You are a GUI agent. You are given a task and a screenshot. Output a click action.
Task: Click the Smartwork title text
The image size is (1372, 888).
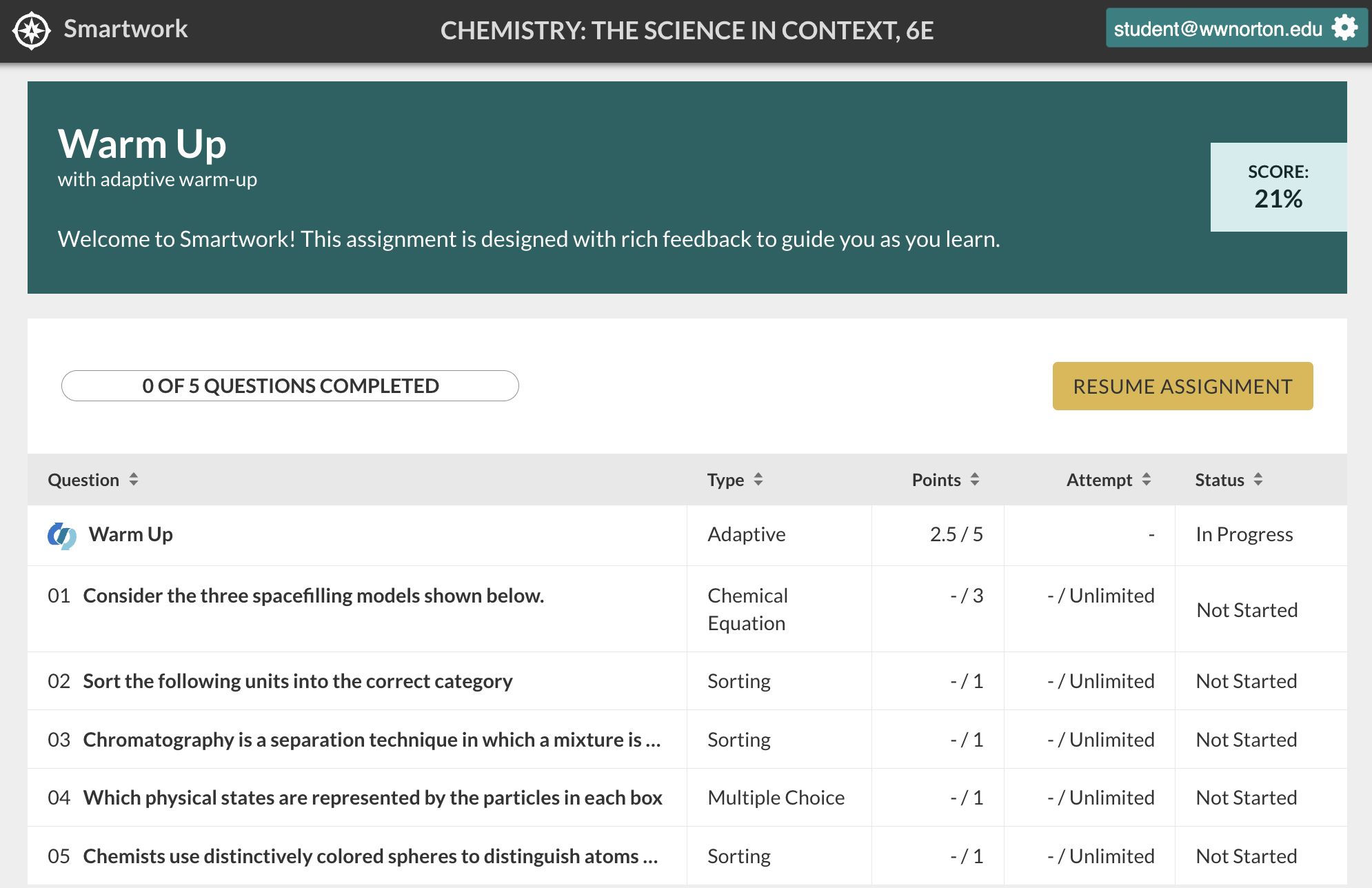(125, 29)
